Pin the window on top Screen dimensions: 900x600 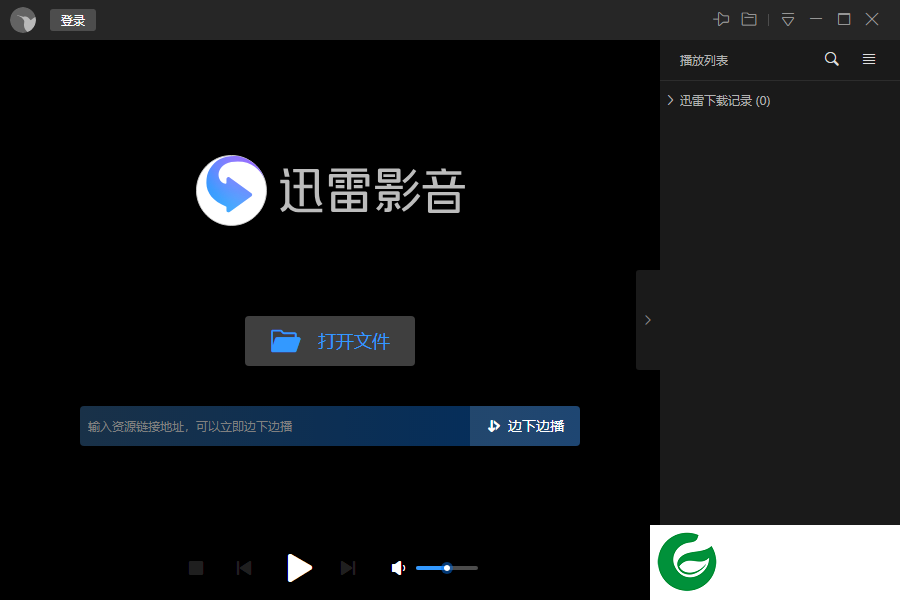tap(721, 20)
